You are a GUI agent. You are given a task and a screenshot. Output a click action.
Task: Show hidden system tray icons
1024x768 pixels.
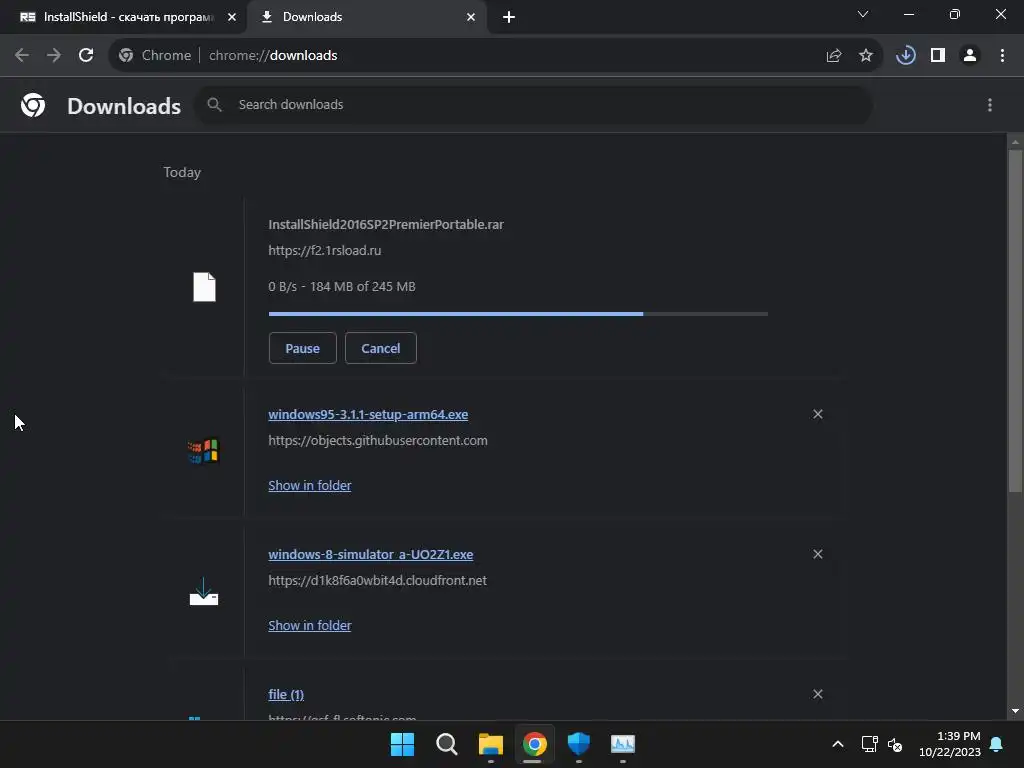(838, 744)
